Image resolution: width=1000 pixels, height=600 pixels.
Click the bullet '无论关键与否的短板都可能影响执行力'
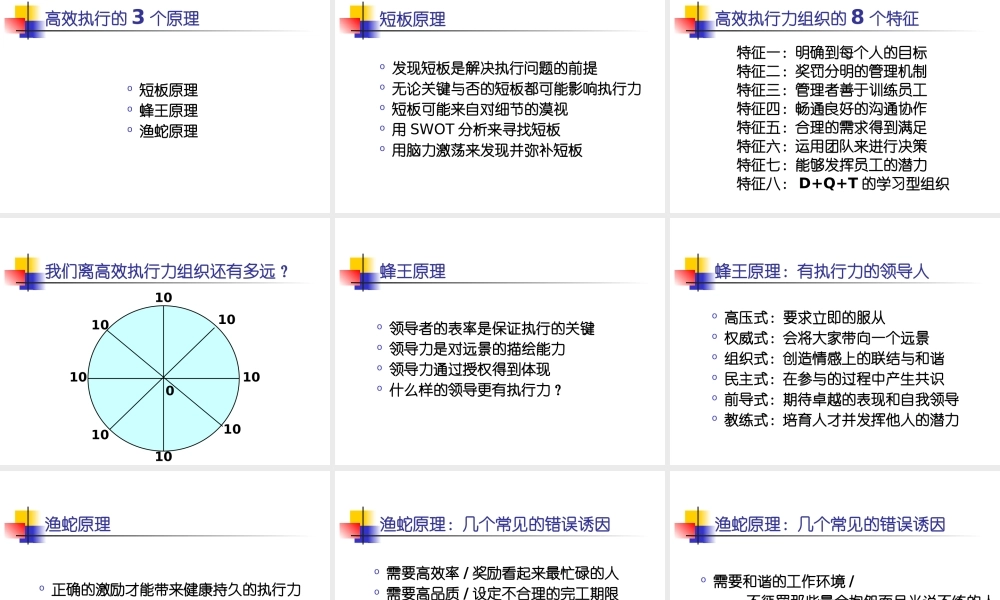[x=517, y=89]
